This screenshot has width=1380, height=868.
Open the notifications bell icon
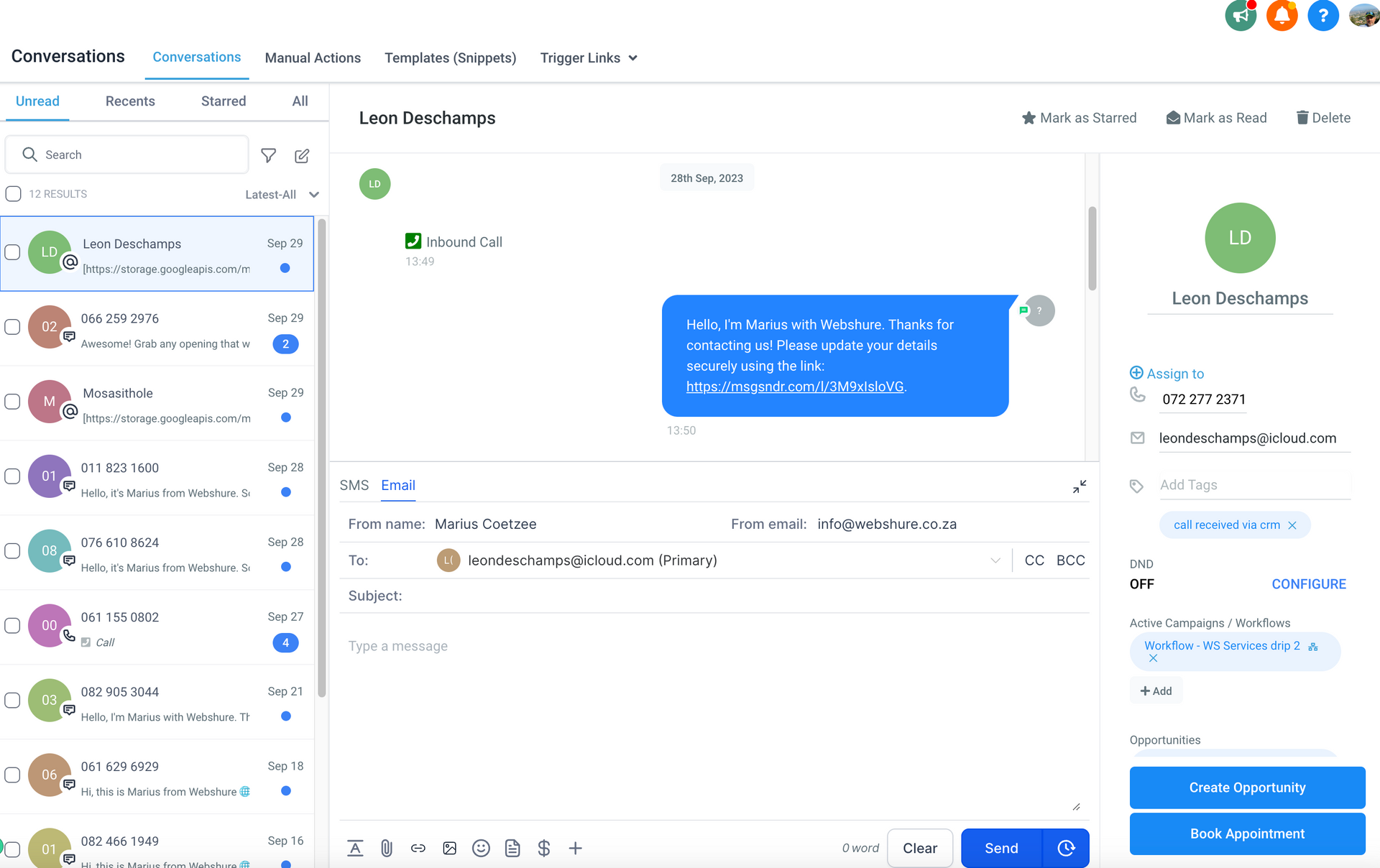(x=1282, y=15)
